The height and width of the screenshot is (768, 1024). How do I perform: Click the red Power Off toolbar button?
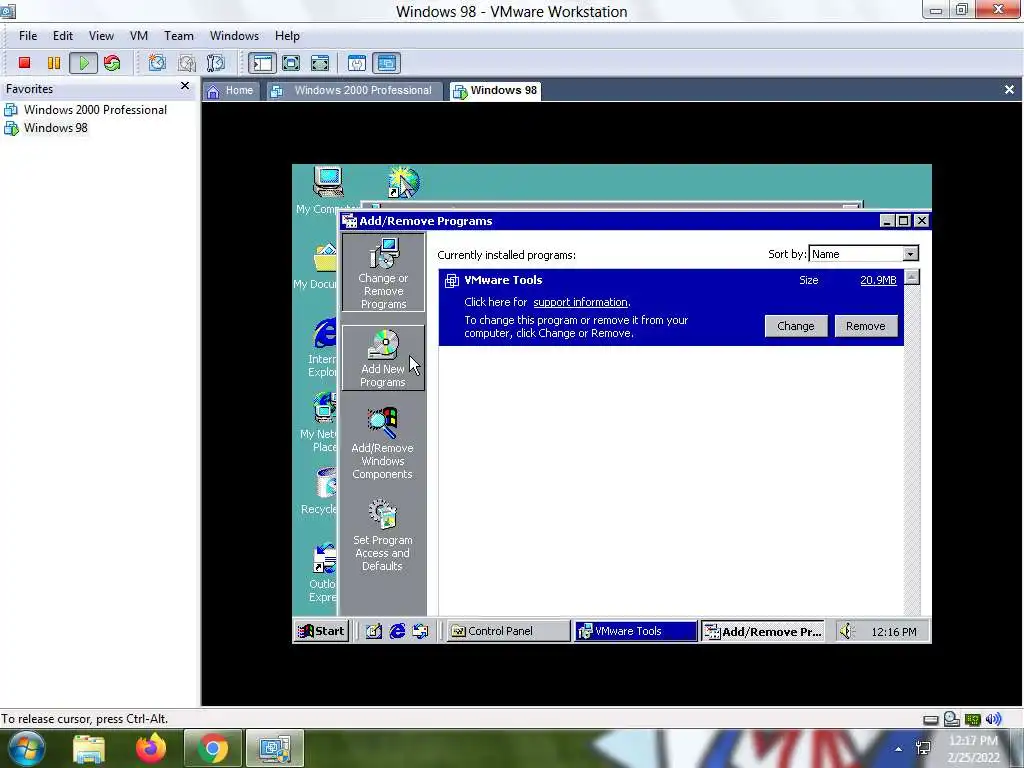point(24,63)
